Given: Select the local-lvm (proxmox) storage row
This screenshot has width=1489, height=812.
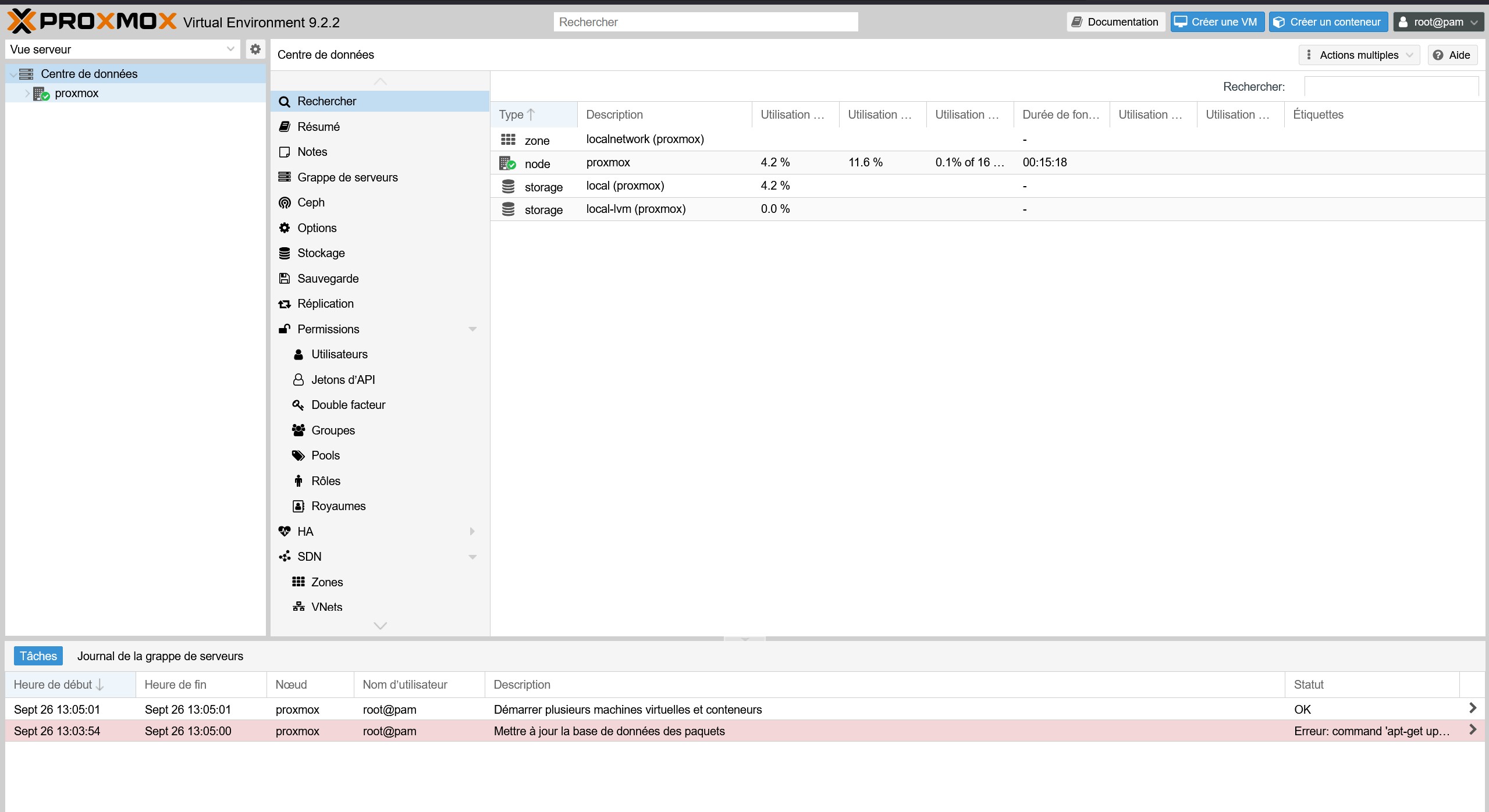Looking at the screenshot, I should [x=987, y=209].
